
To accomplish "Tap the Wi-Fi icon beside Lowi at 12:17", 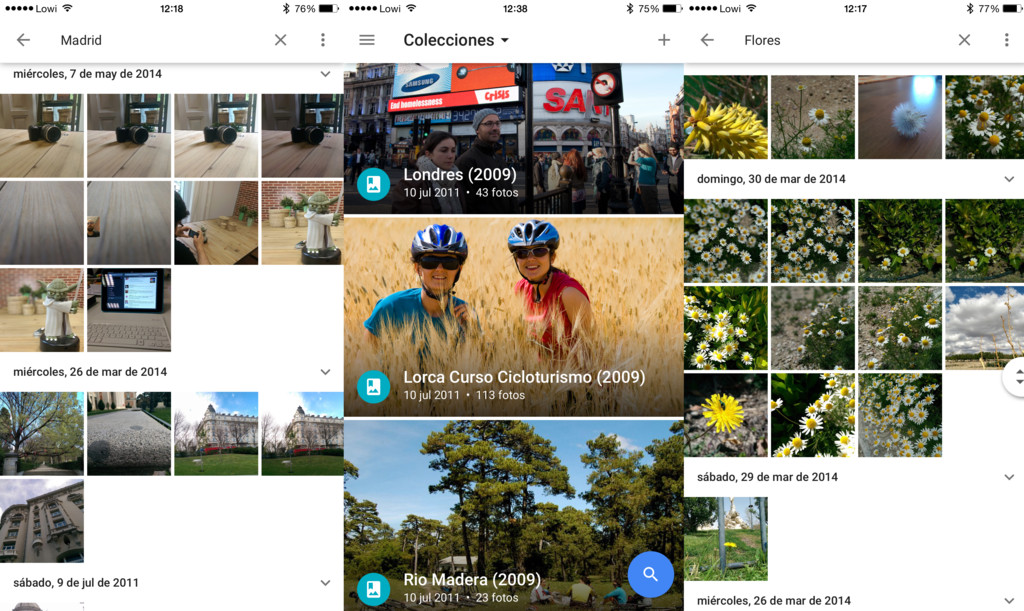I will click(751, 8).
